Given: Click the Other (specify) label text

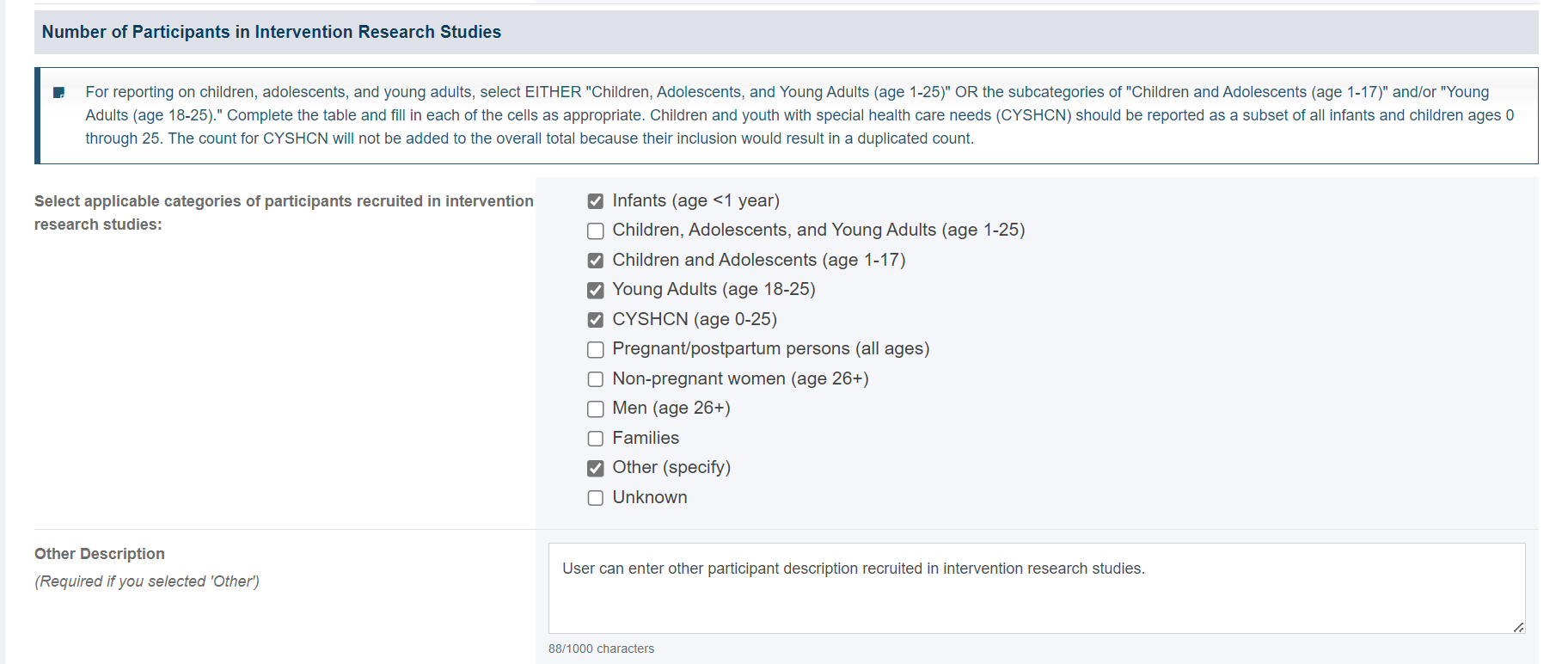Looking at the screenshot, I should 671,467.
